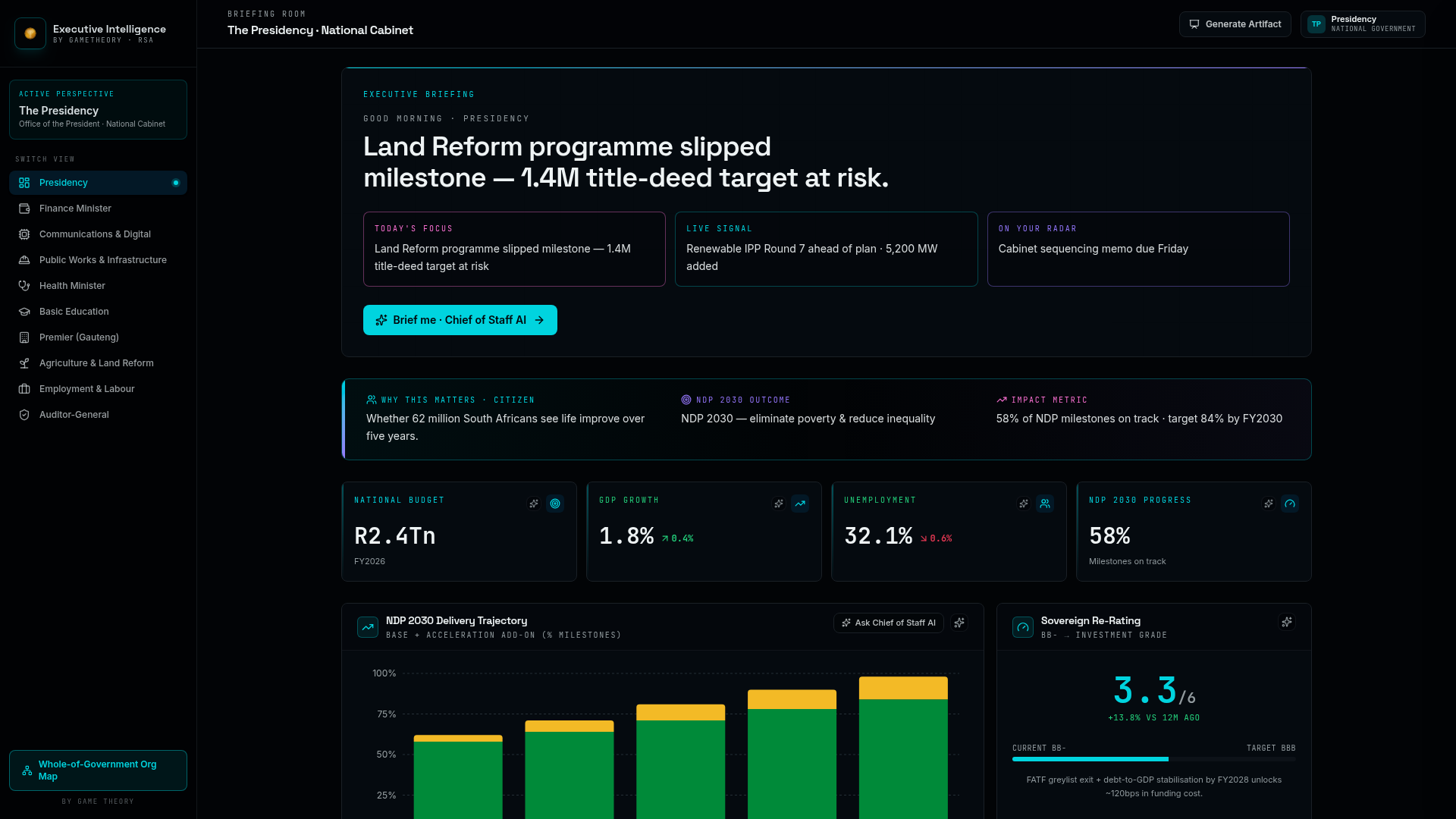Click Generate Artifact button
The height and width of the screenshot is (819, 1456).
(x=1235, y=24)
